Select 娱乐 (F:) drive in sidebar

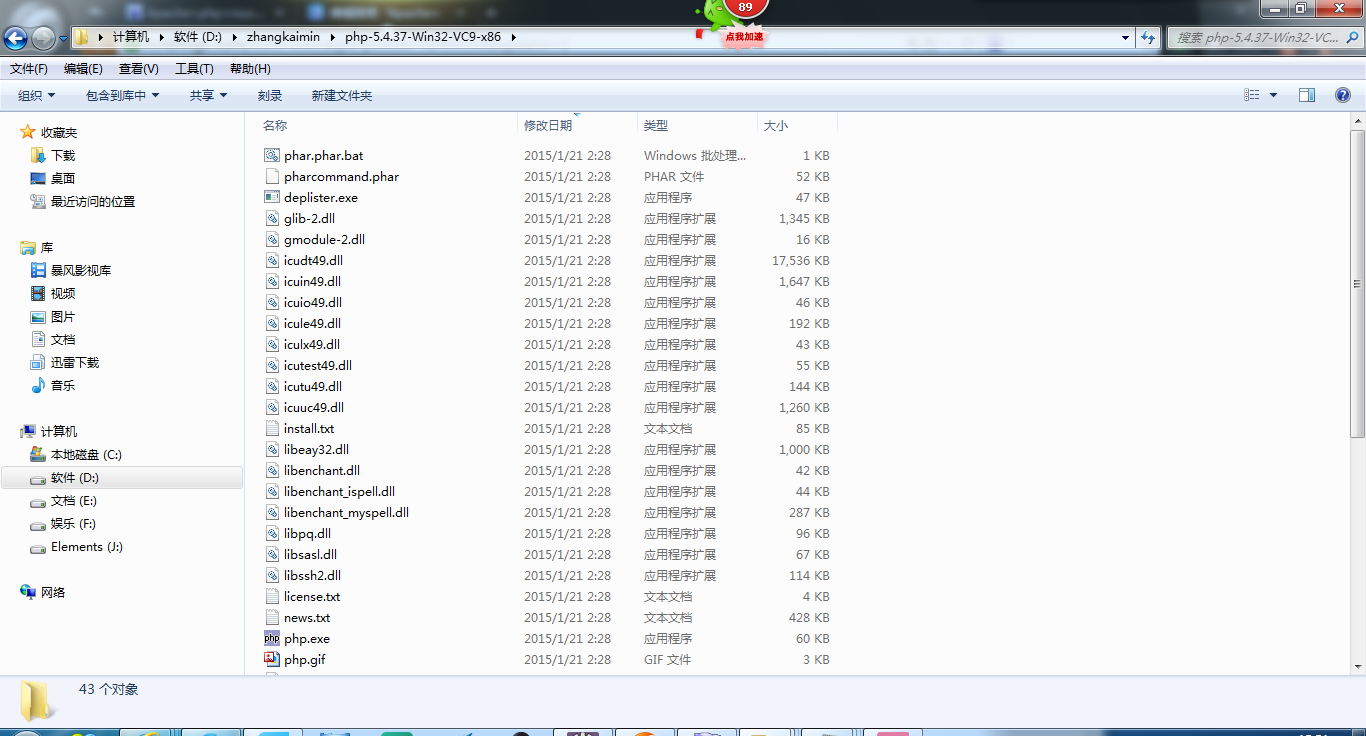[x=73, y=523]
